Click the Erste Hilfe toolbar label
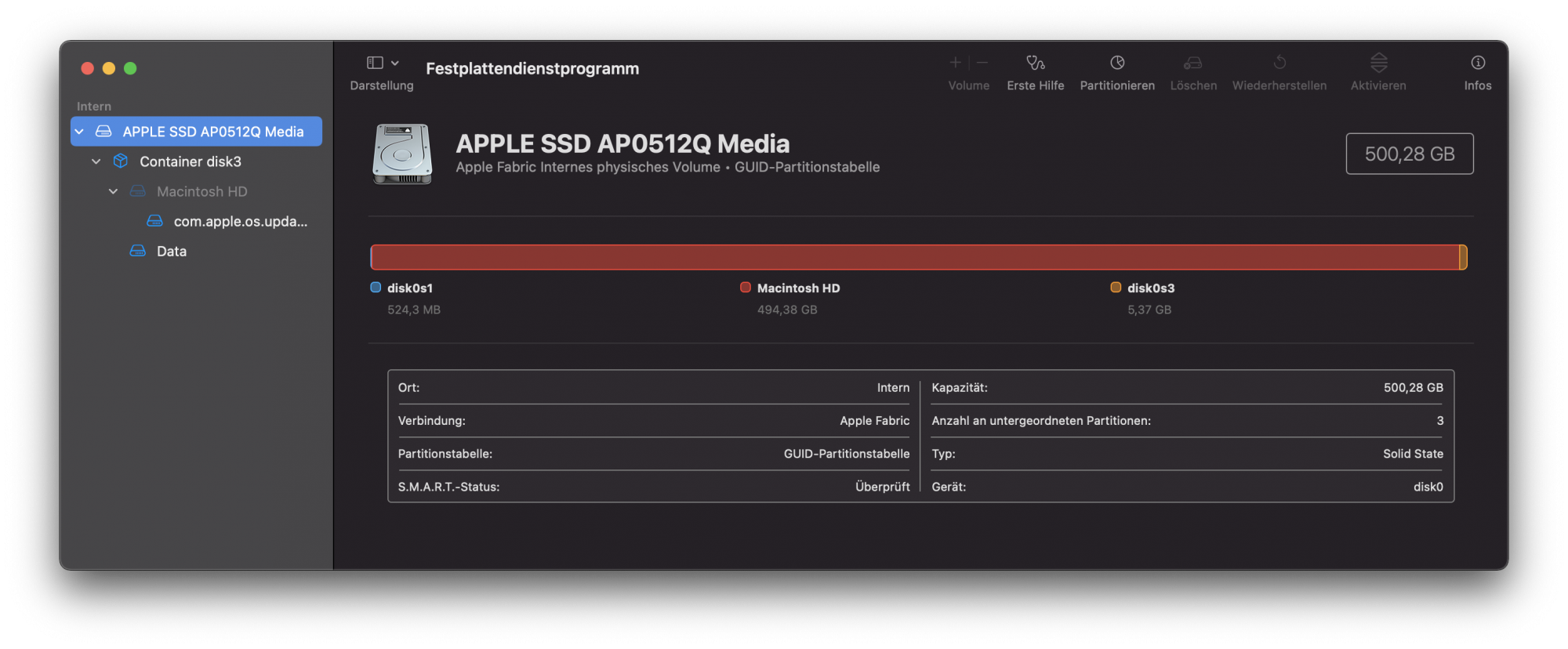Viewport: 1568px width, 649px height. coord(1036,85)
